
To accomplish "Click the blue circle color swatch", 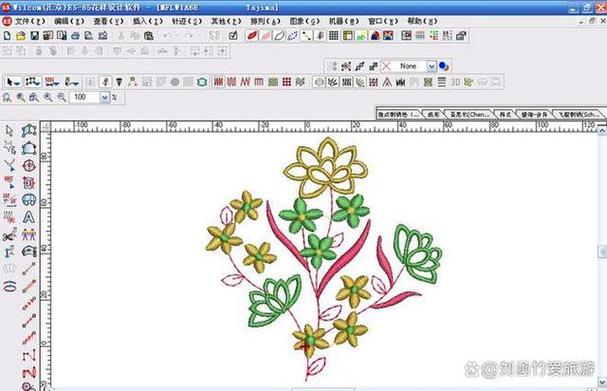I will [x=444, y=67].
